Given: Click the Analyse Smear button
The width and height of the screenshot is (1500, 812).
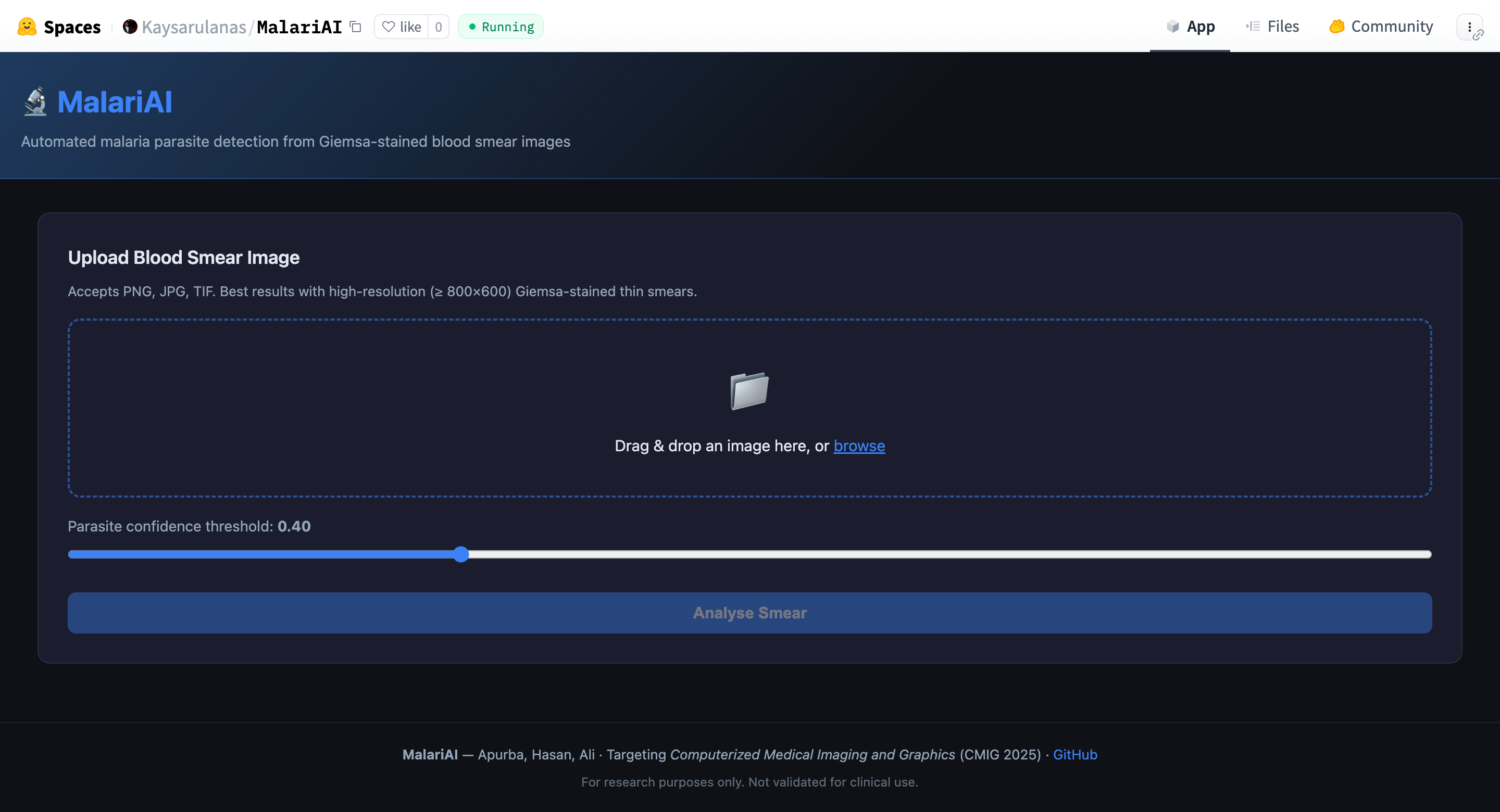Looking at the screenshot, I should pos(749,613).
